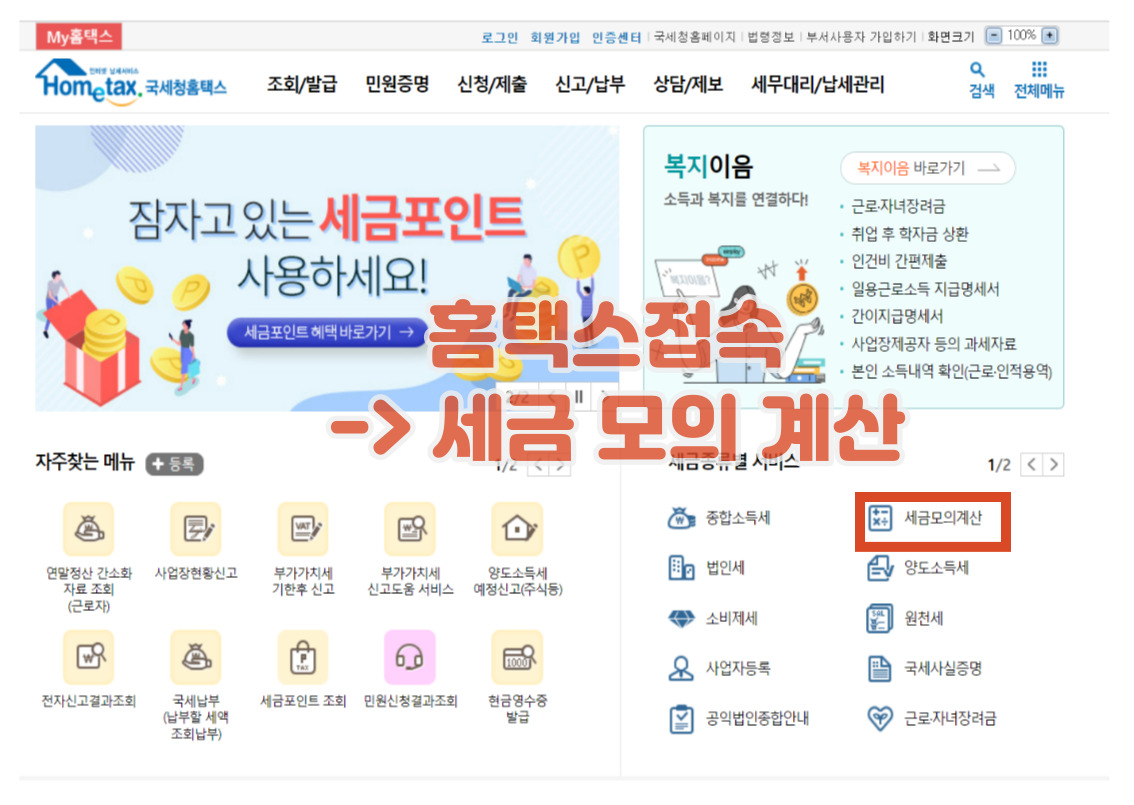Open 사업장현황신고 icon
Viewport: 1134px width, 805px height.
pos(195,529)
